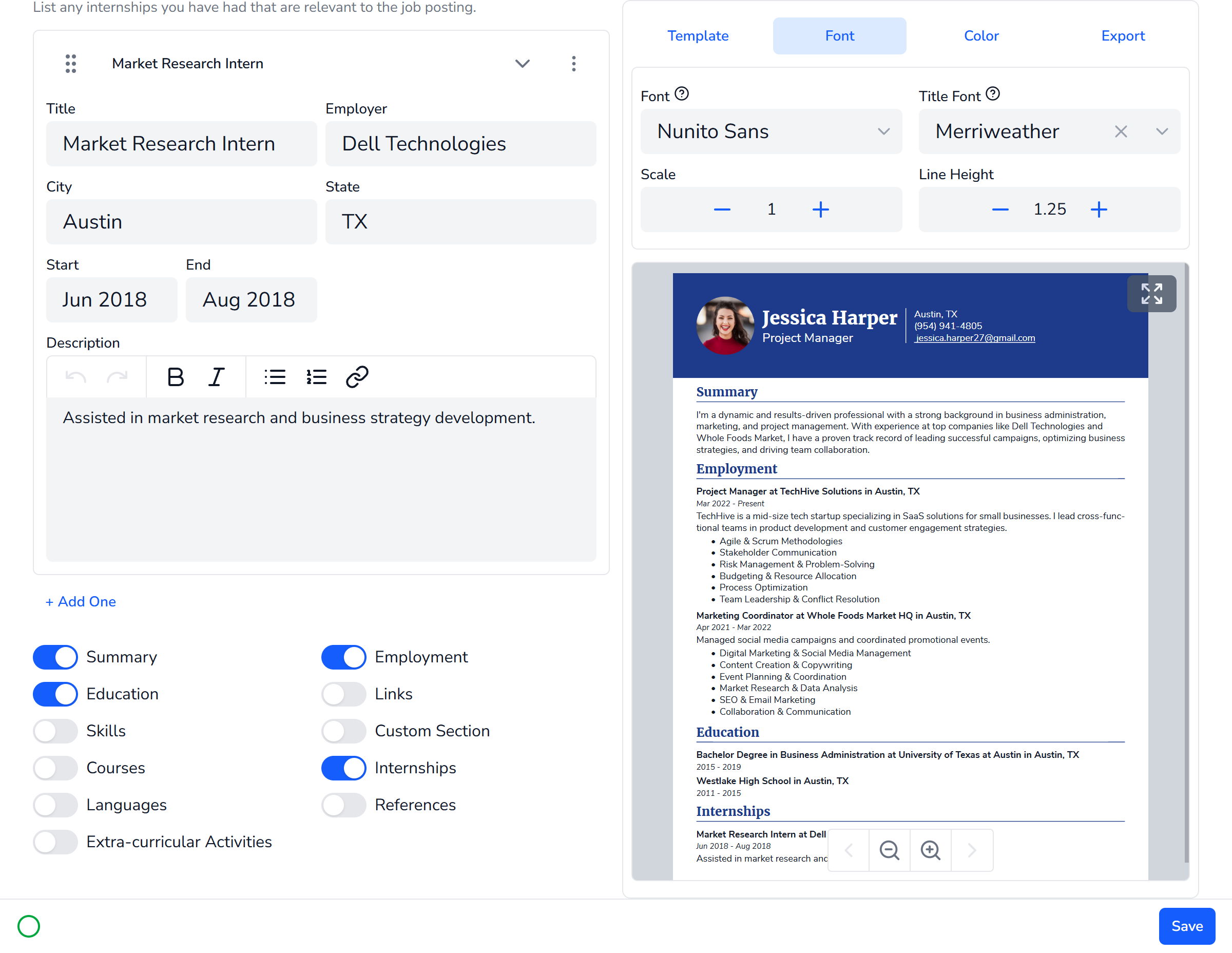Insert a numbered list in description
This screenshot has width=1232, height=953.
click(x=316, y=376)
